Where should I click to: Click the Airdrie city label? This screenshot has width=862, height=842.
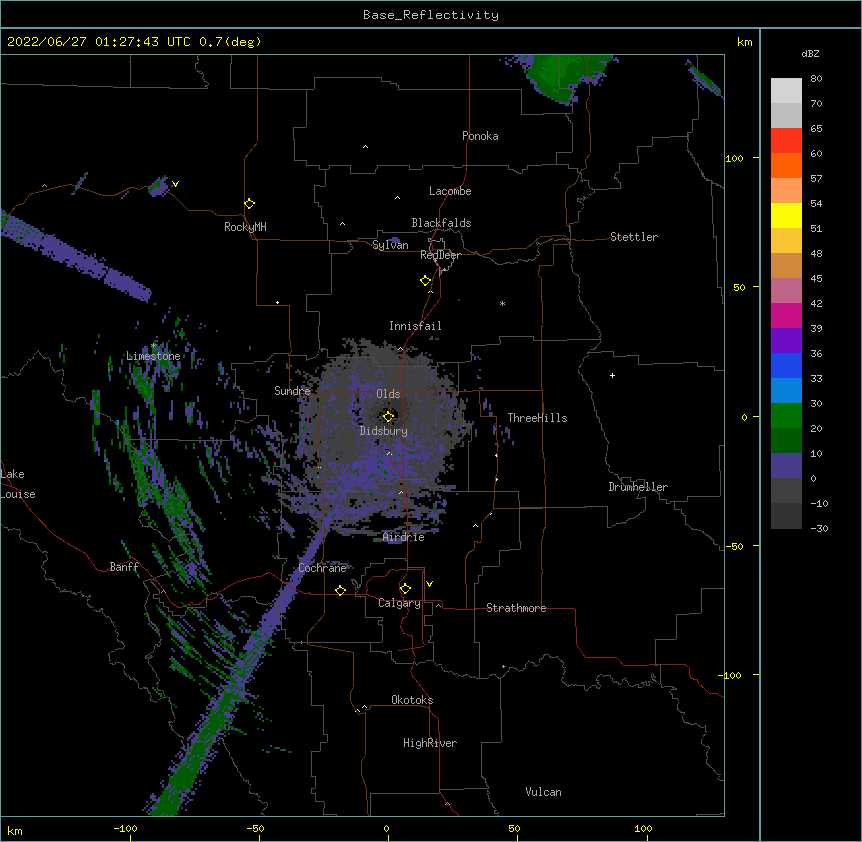tap(403, 538)
